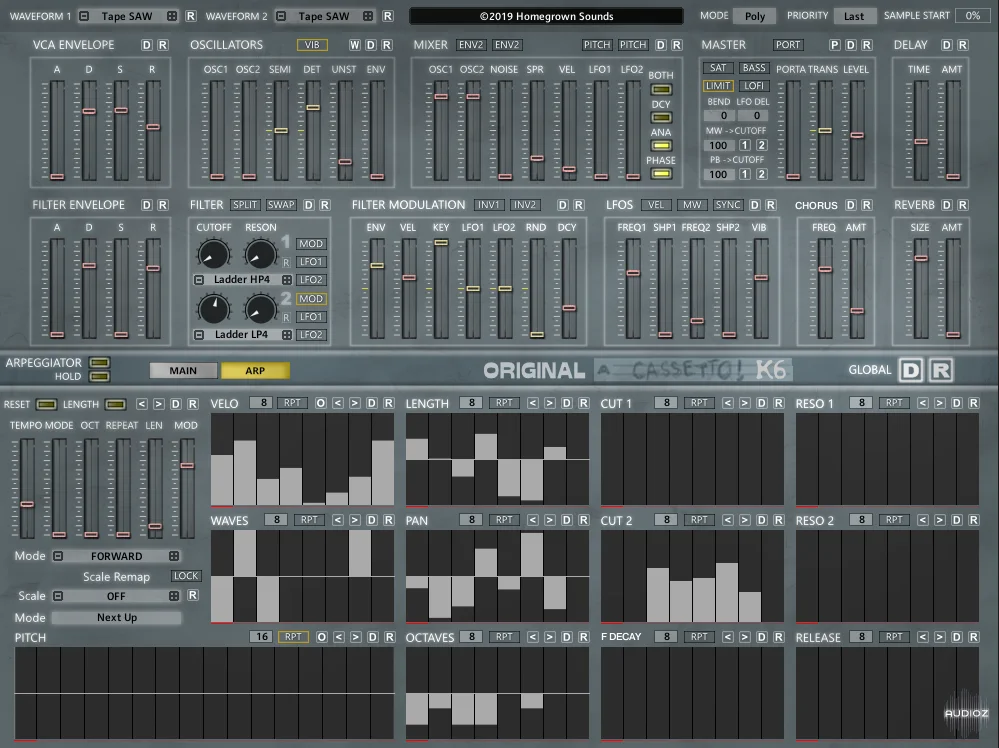The height and width of the screenshot is (748, 999).
Task: Click the VCA ENVELOPE R randomize button
Action: (x=163, y=45)
